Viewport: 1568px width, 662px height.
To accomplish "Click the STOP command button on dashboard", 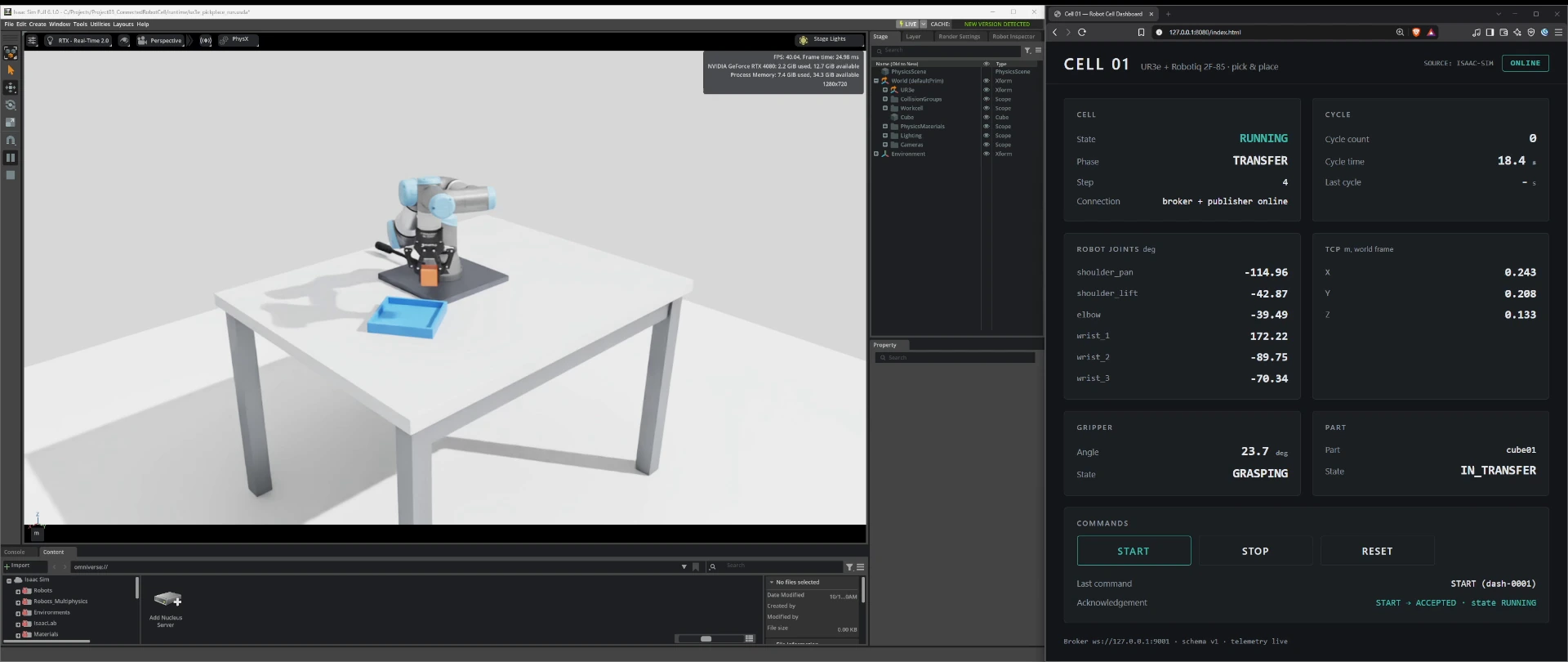I will point(1255,551).
